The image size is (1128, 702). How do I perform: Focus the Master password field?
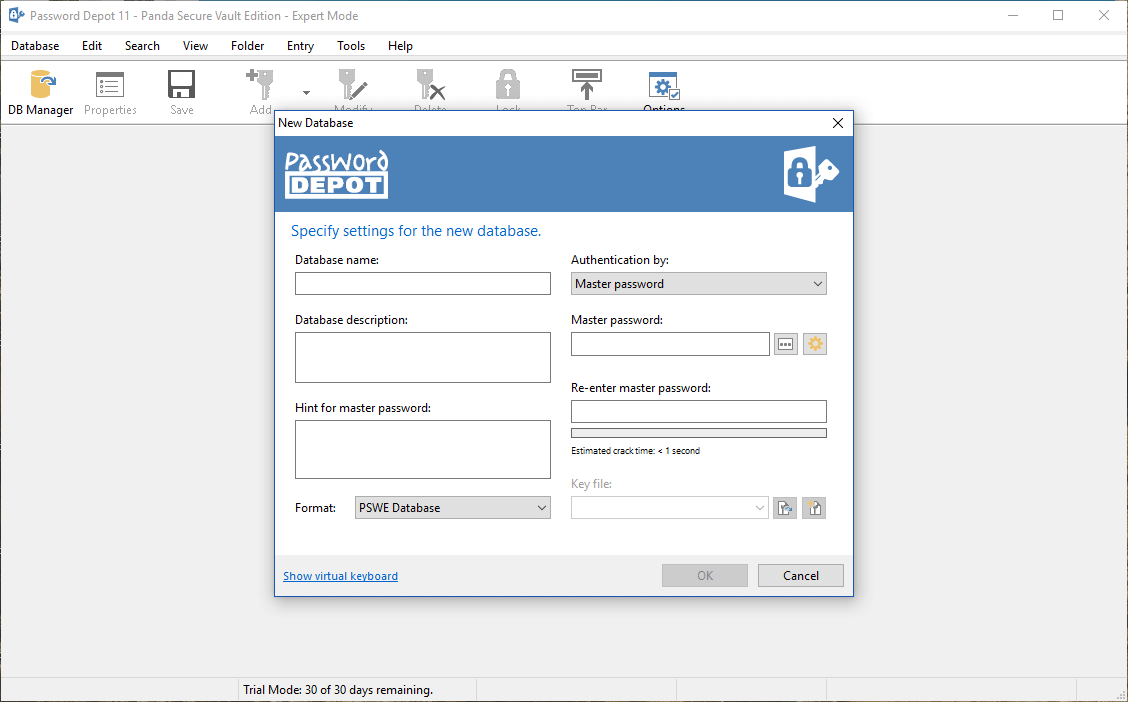tap(670, 344)
